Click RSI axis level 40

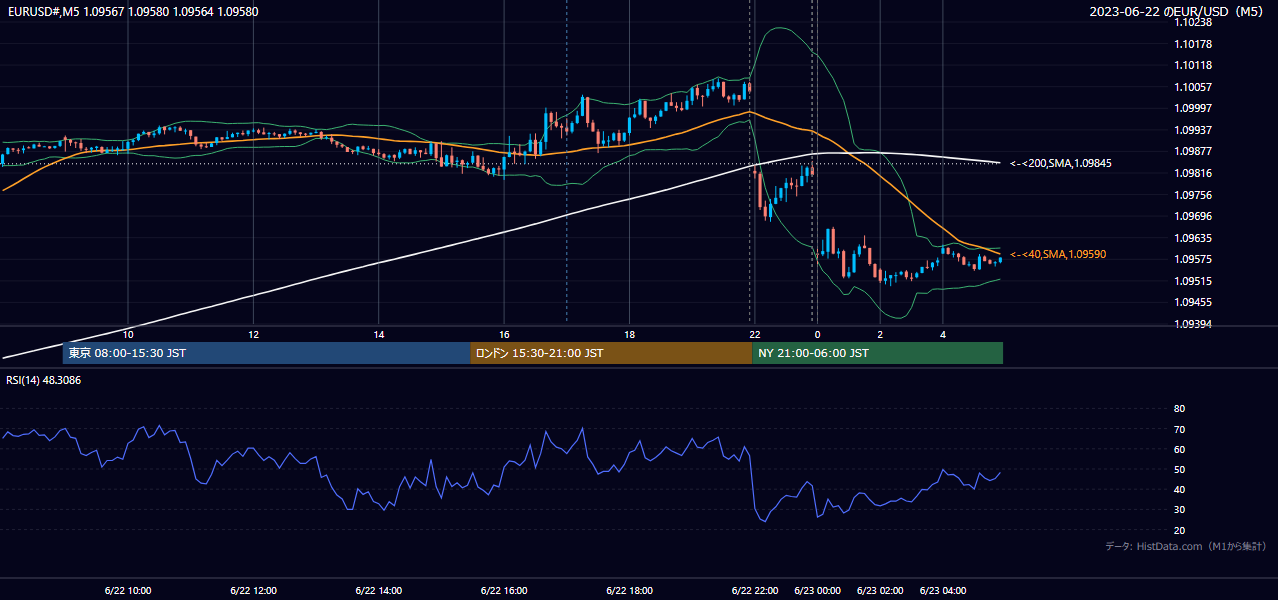tap(1179, 489)
